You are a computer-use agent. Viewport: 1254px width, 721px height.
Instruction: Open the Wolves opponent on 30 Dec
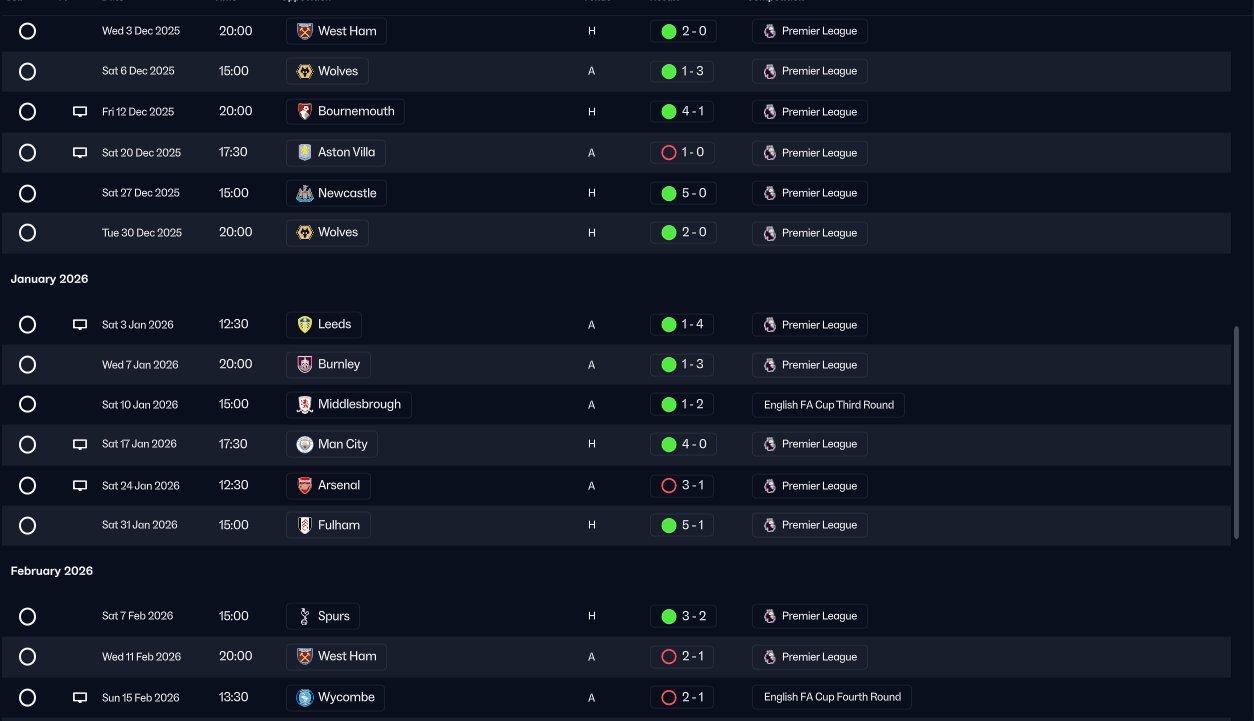click(327, 232)
